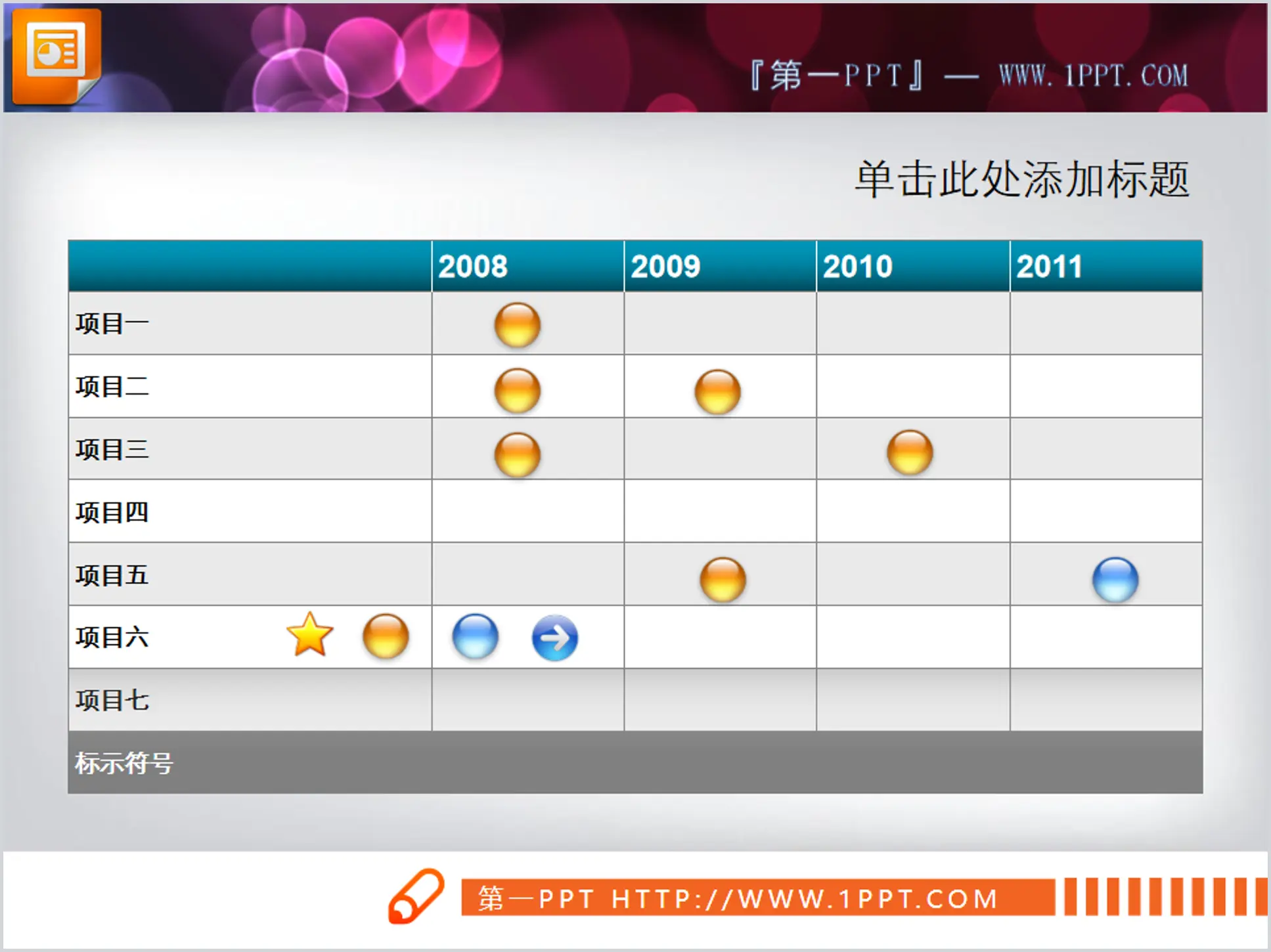Viewport: 1271px width, 952px height.
Task: Click the 项目七 row label
Action: (112, 701)
